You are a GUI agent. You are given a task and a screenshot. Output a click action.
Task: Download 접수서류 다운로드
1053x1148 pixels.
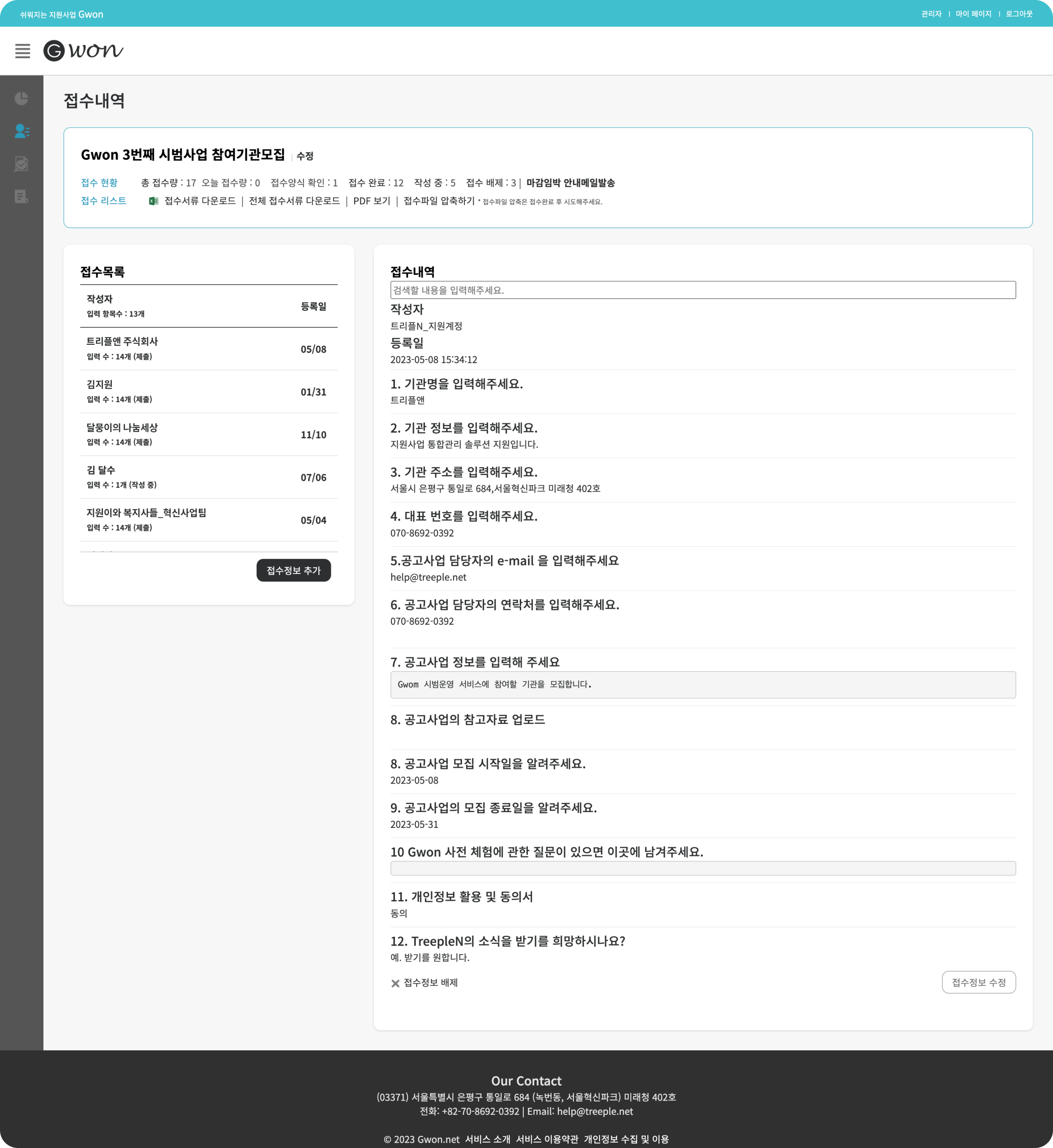200,201
